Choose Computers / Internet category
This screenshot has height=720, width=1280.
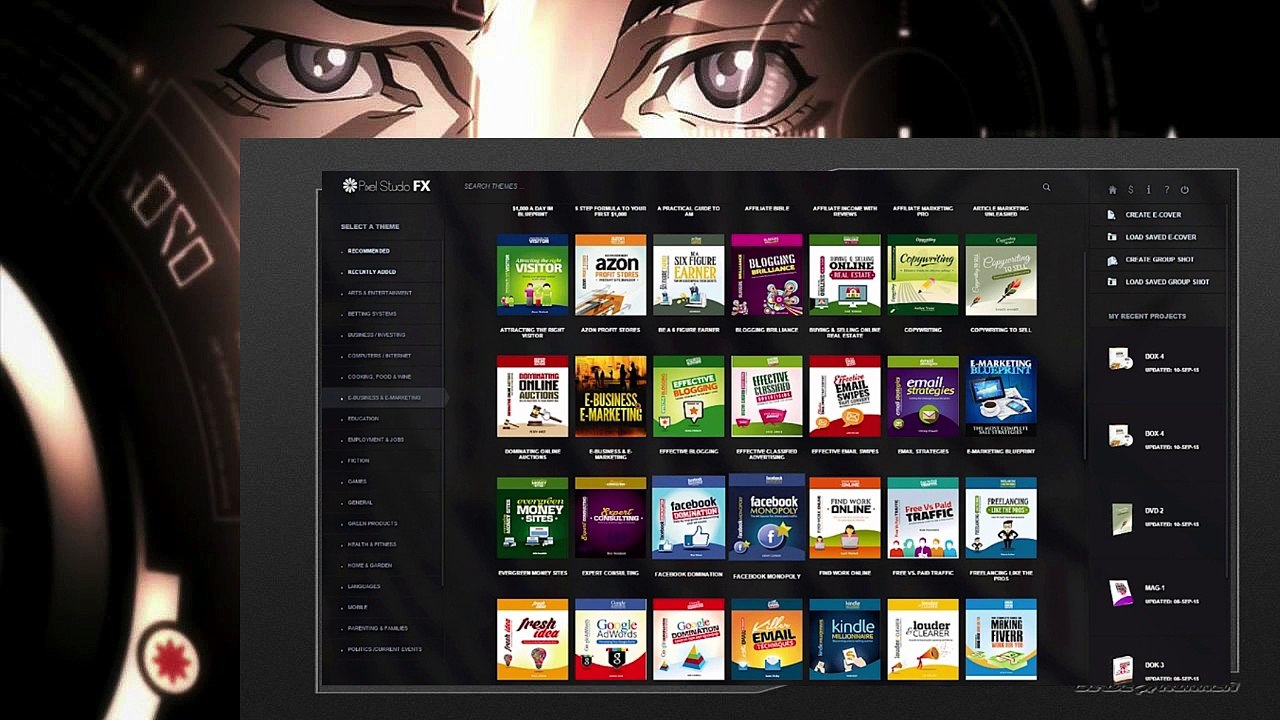(x=380, y=356)
